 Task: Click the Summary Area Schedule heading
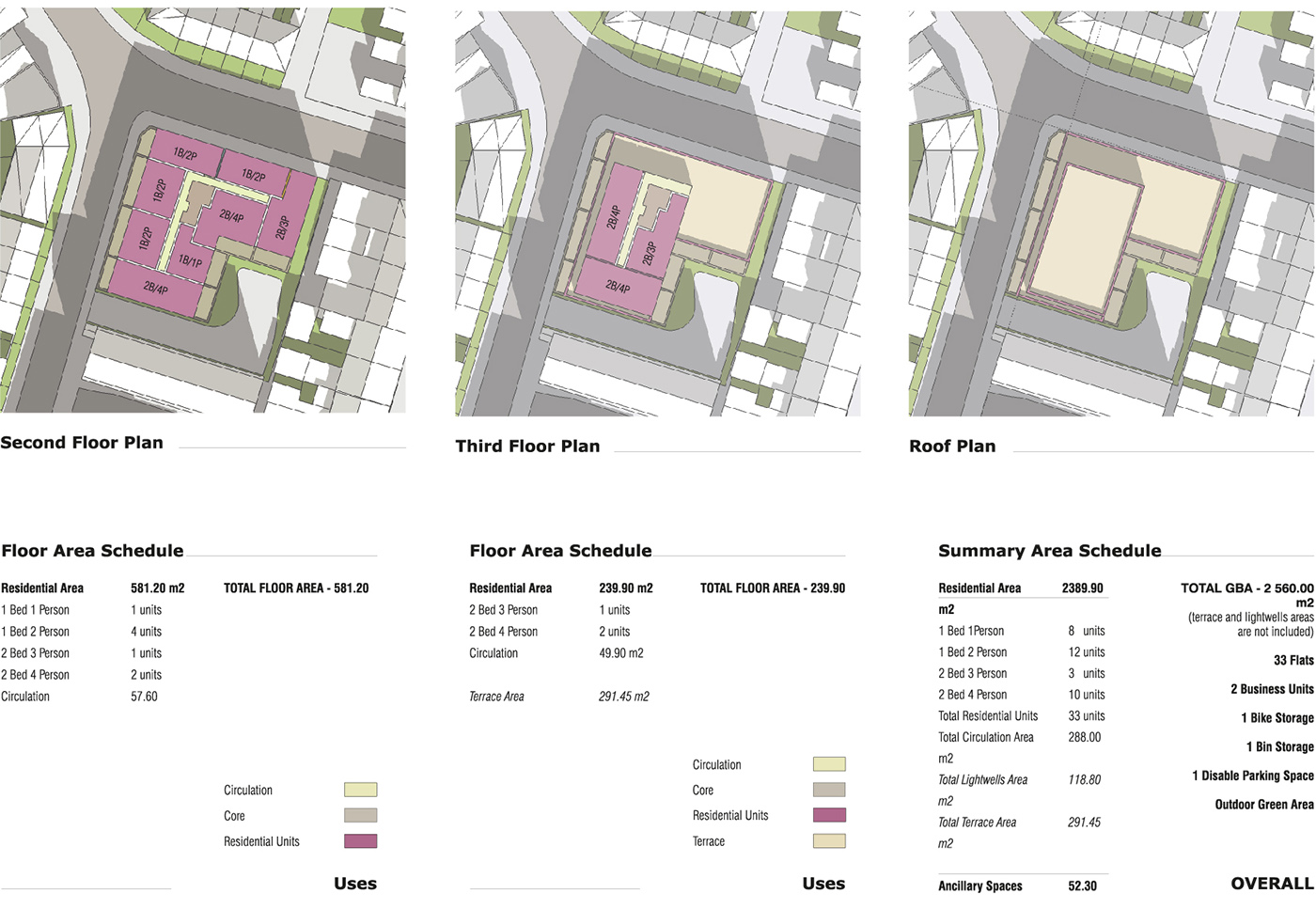(x=1049, y=551)
